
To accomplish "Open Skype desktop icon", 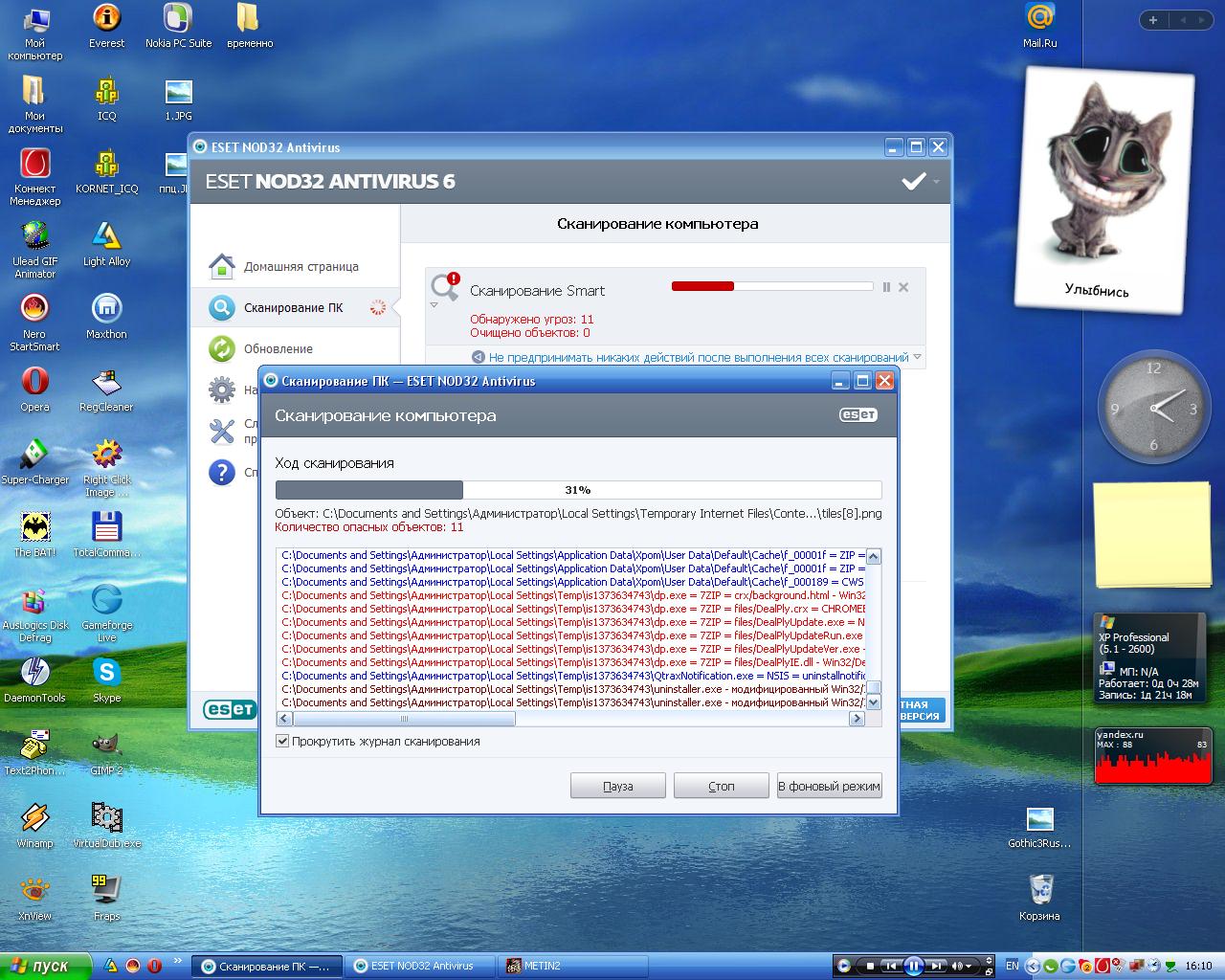I will click(x=106, y=680).
